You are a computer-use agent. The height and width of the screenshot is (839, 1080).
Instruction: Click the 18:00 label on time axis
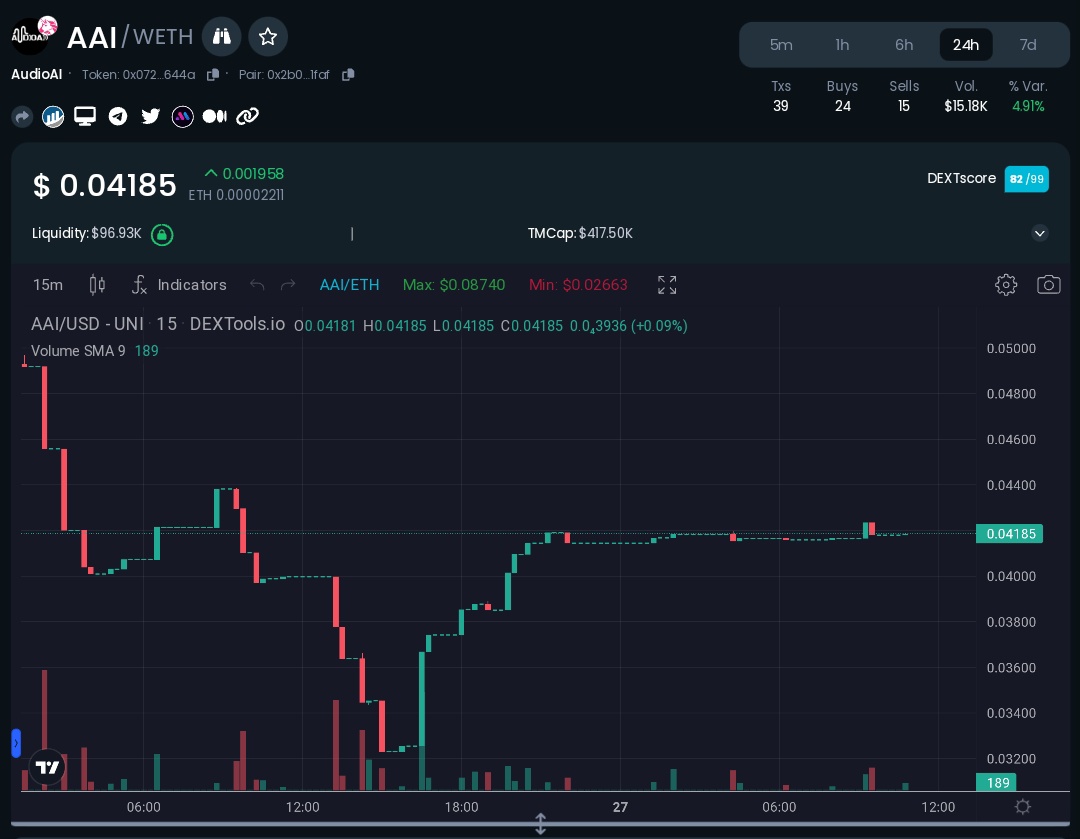461,807
